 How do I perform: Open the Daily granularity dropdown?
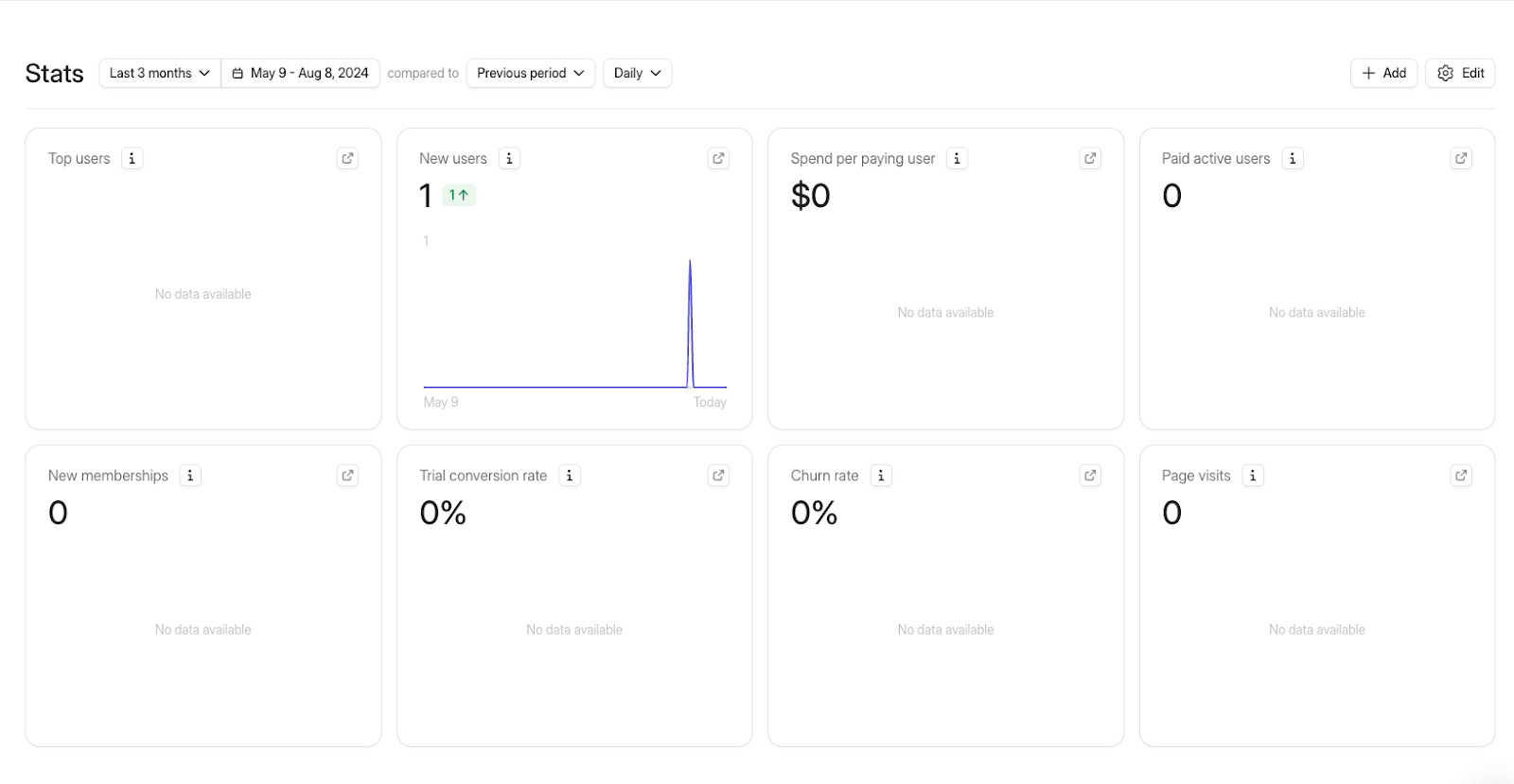[x=638, y=73]
